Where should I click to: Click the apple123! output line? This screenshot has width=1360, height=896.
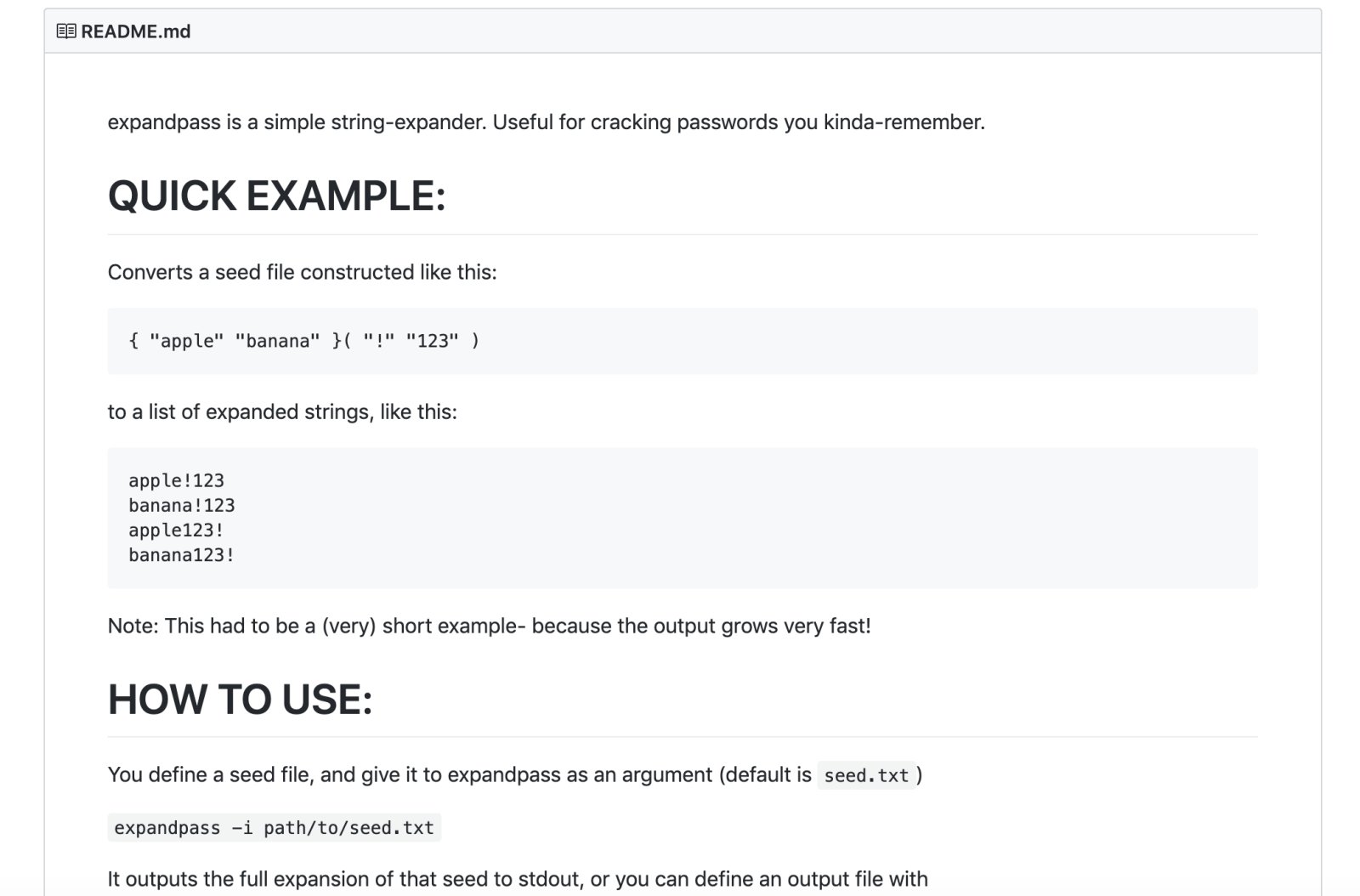[x=177, y=530]
